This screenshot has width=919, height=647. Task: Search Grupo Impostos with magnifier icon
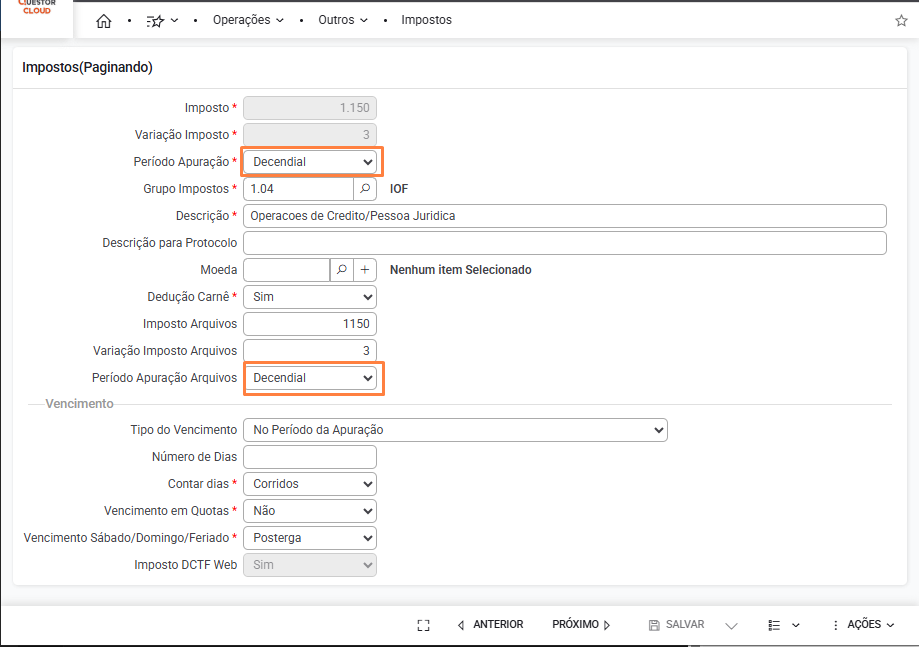(x=365, y=189)
